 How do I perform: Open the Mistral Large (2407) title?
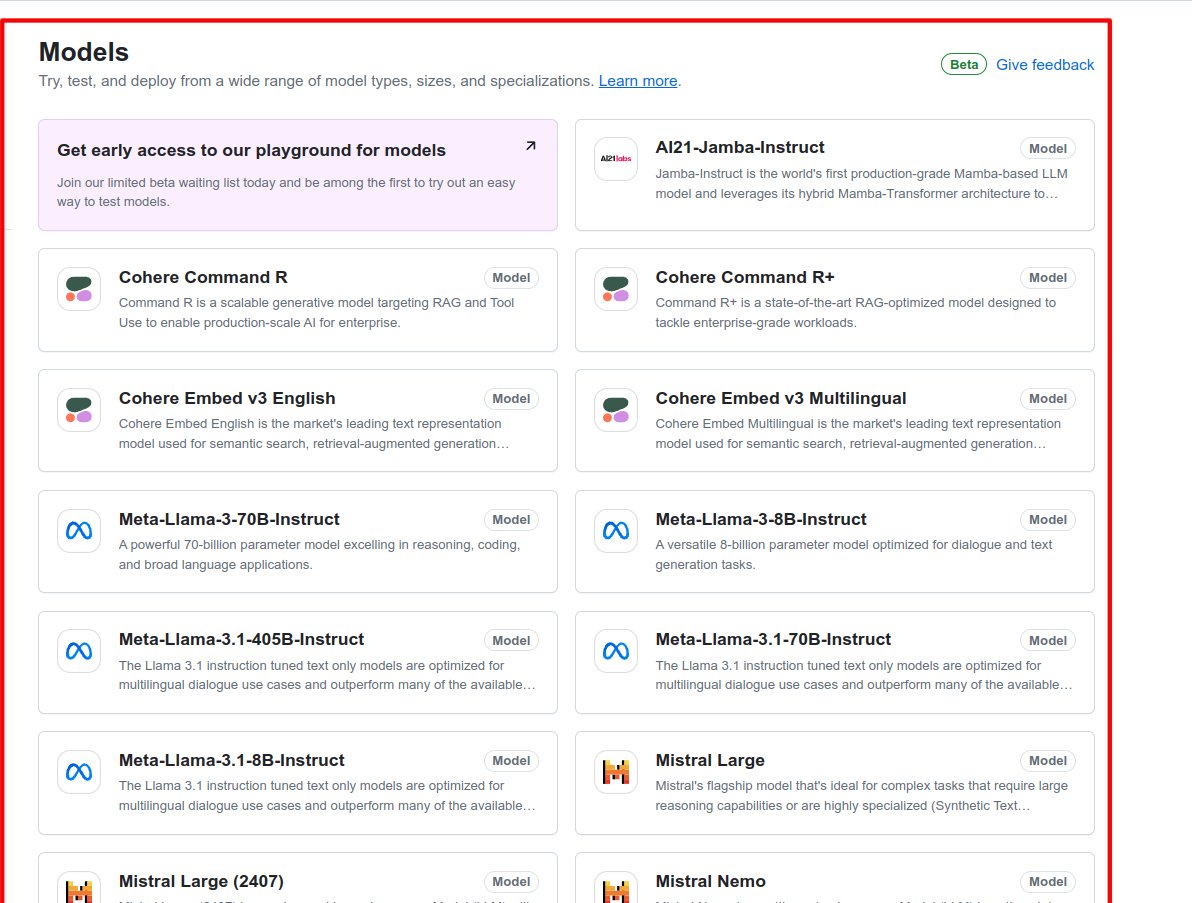click(201, 881)
